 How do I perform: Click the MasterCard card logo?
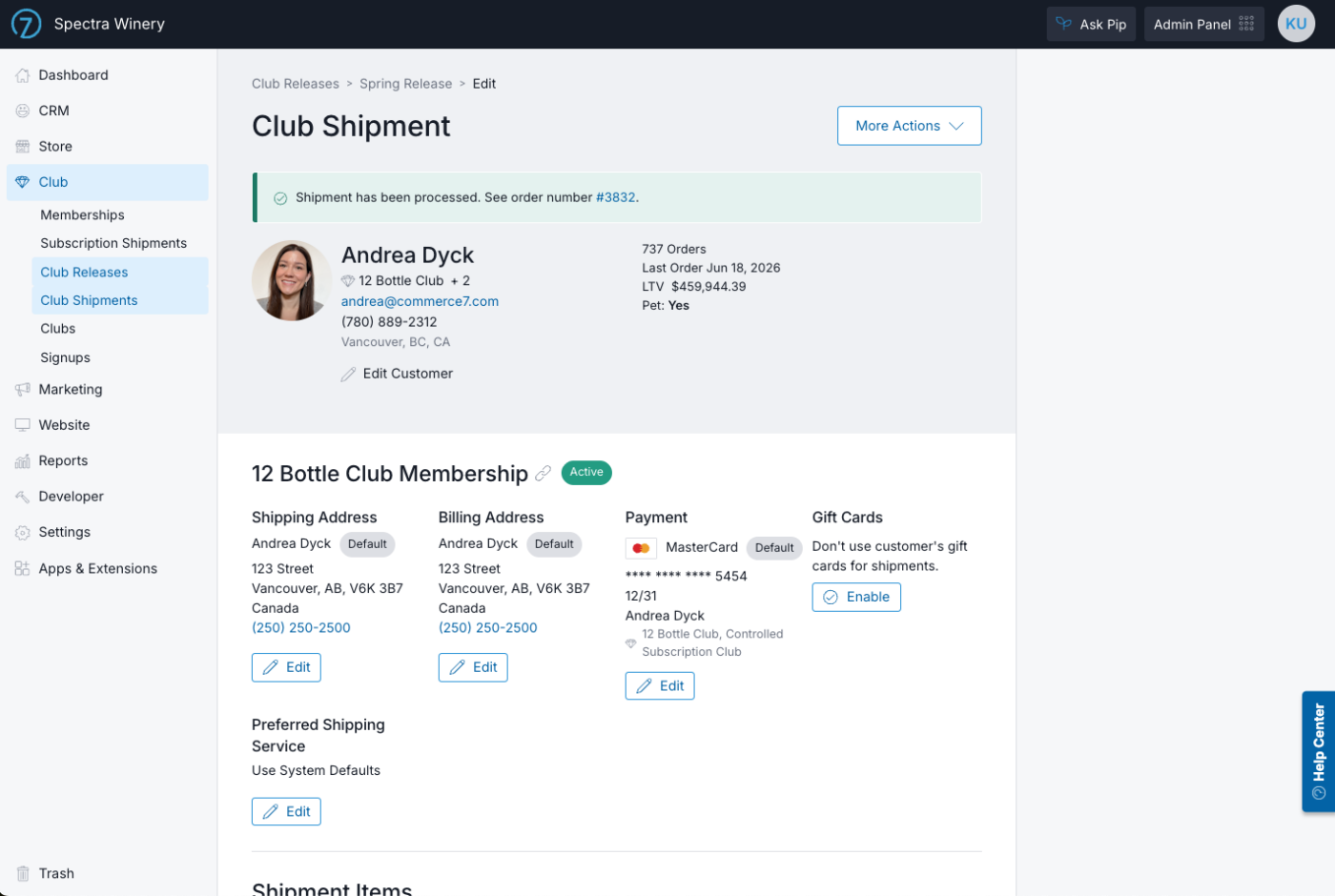coord(641,548)
